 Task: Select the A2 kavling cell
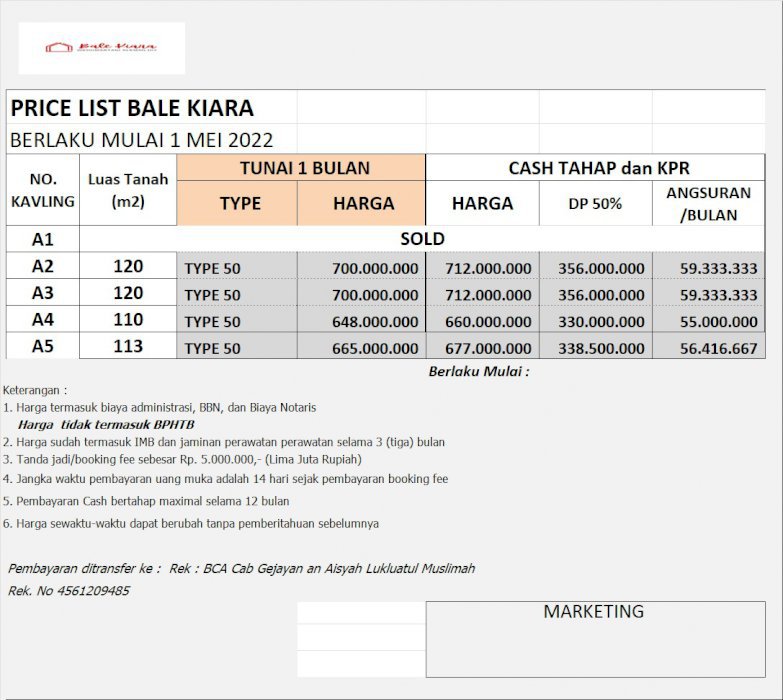coord(42,266)
